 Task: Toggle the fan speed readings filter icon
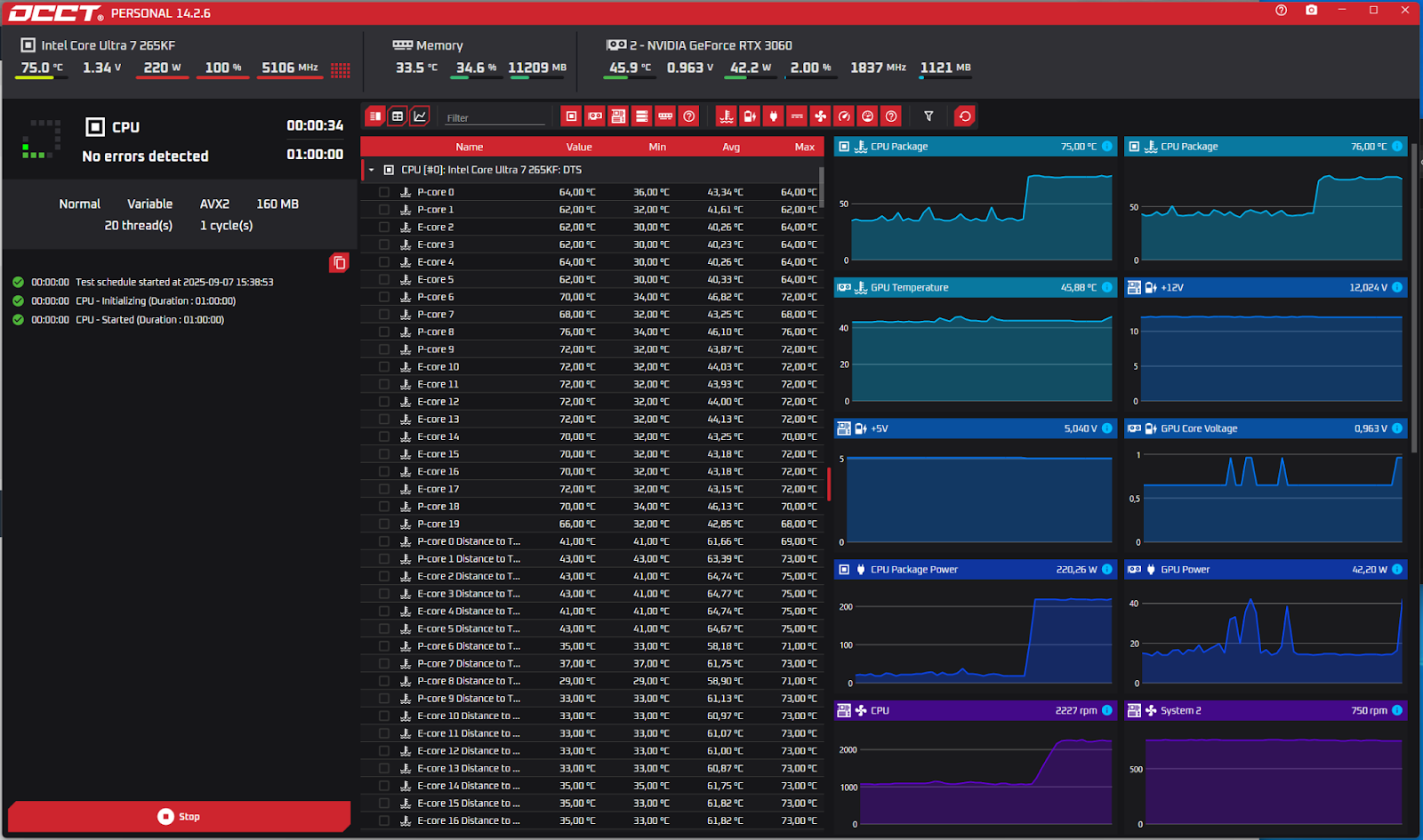click(820, 116)
